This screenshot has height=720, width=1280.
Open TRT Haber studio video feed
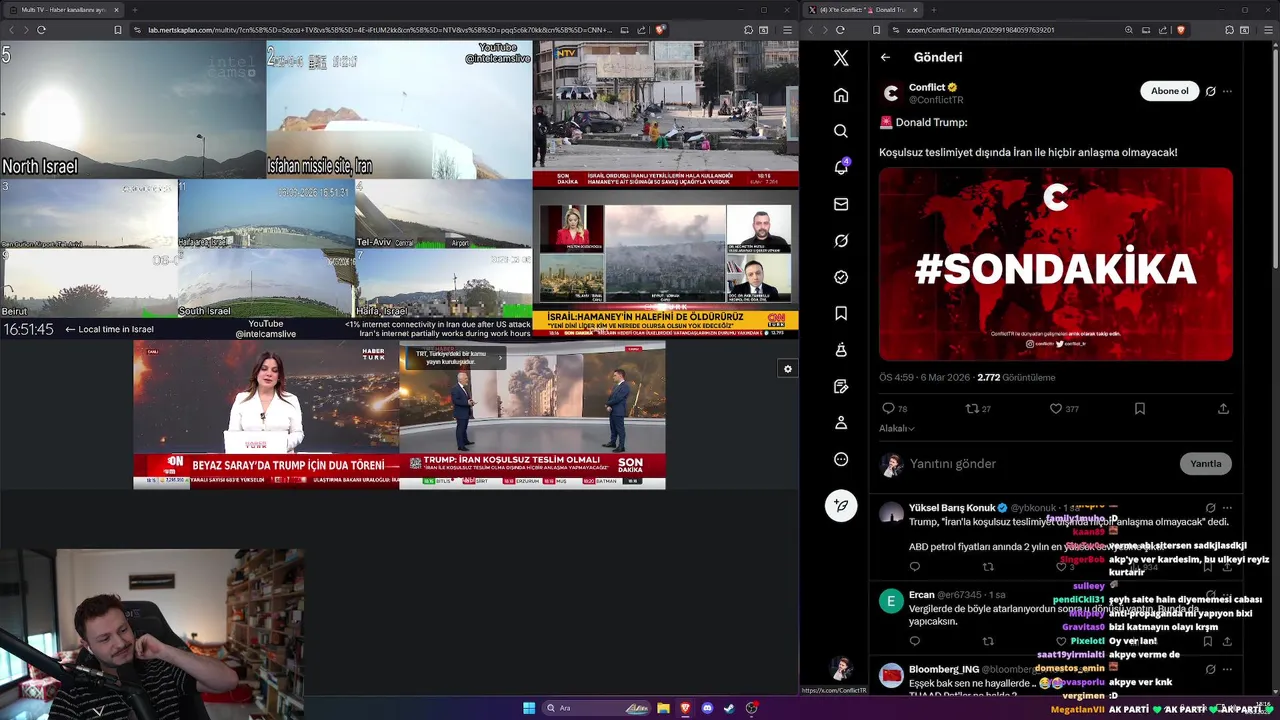pos(532,415)
